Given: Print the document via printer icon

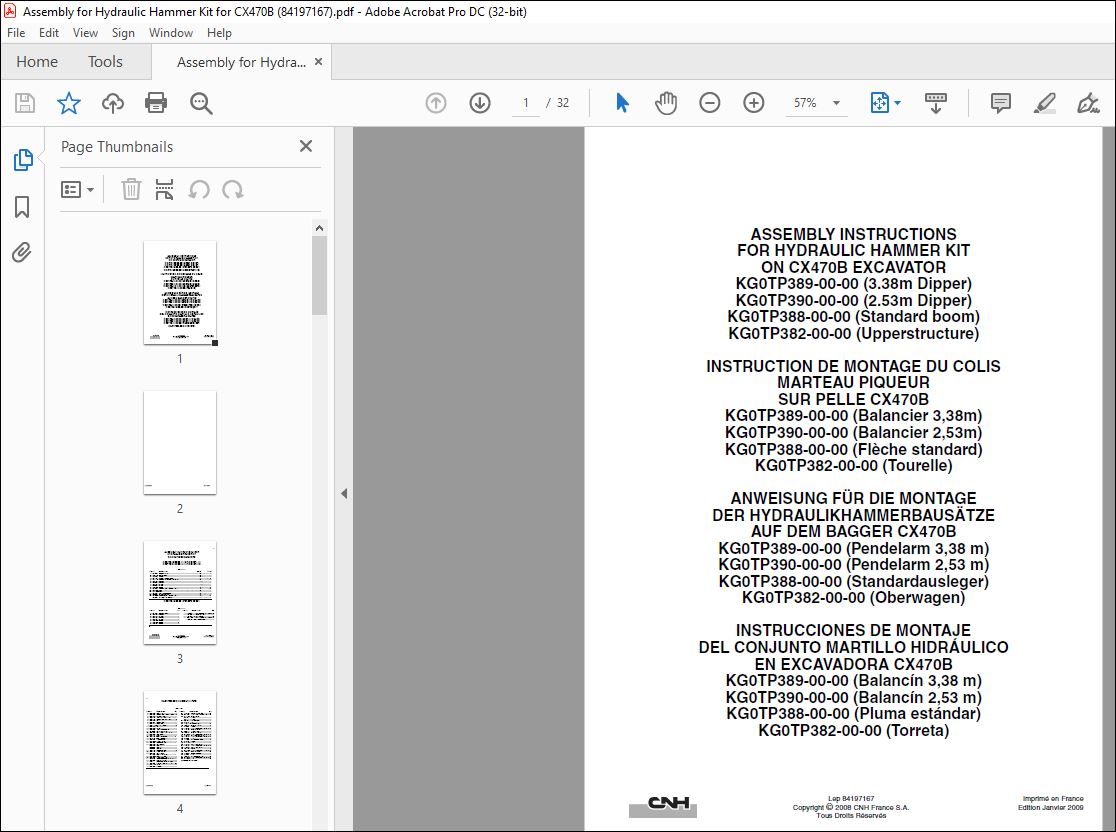Looking at the screenshot, I should pyautogui.click(x=156, y=103).
